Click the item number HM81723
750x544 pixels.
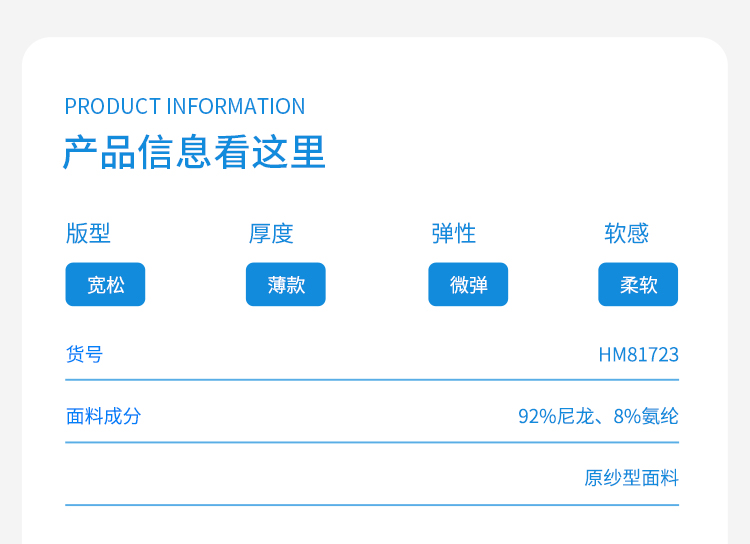639,355
